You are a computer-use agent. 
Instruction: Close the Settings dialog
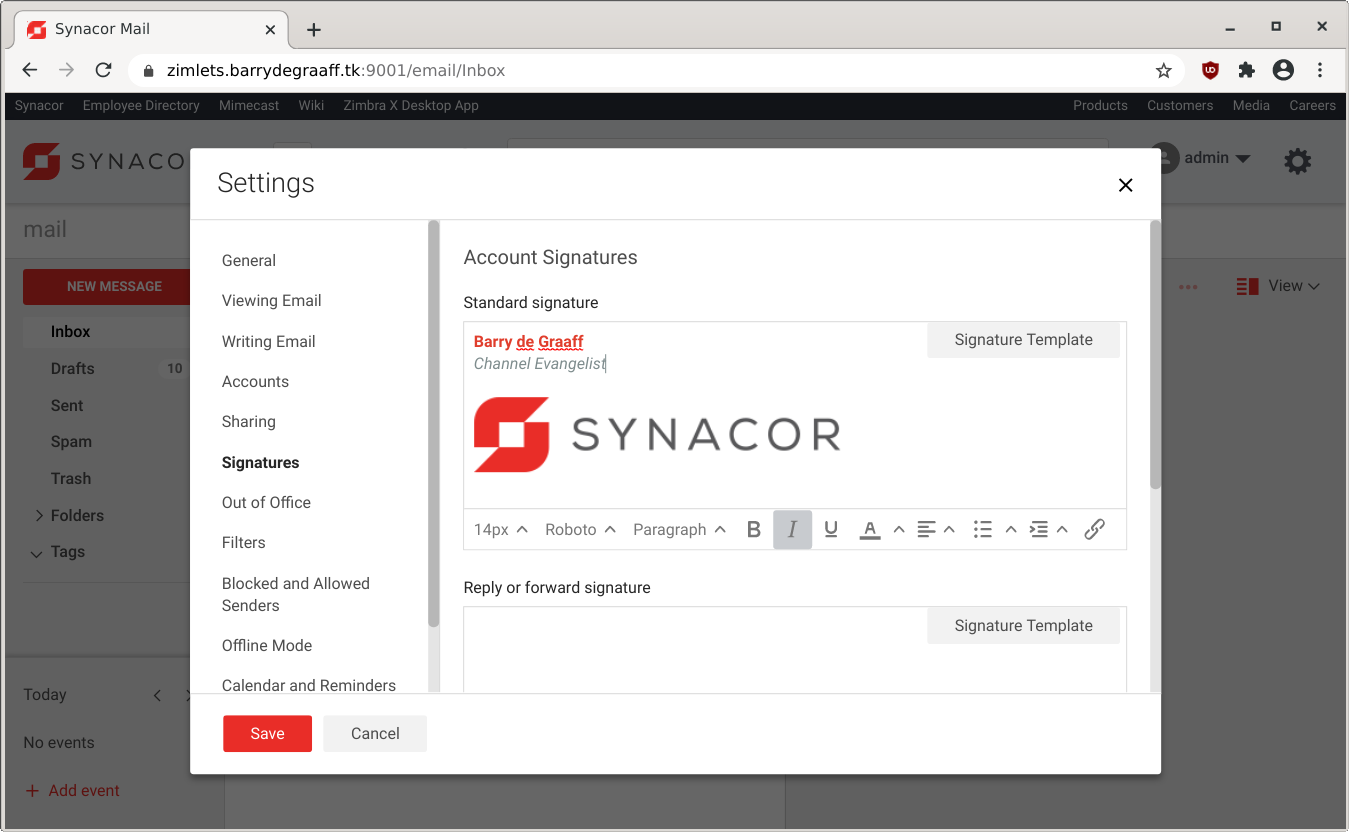[1126, 185]
